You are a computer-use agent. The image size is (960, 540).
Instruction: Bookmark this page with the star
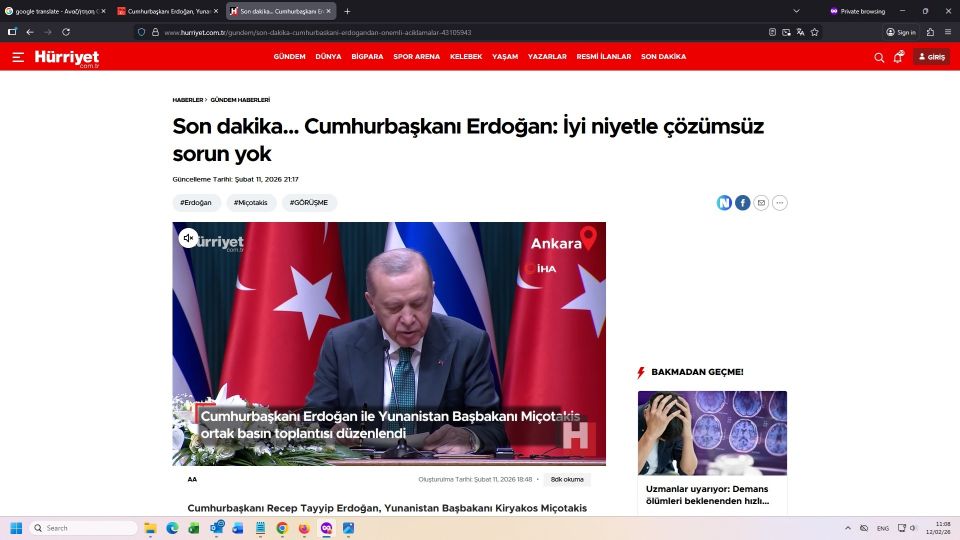click(814, 32)
